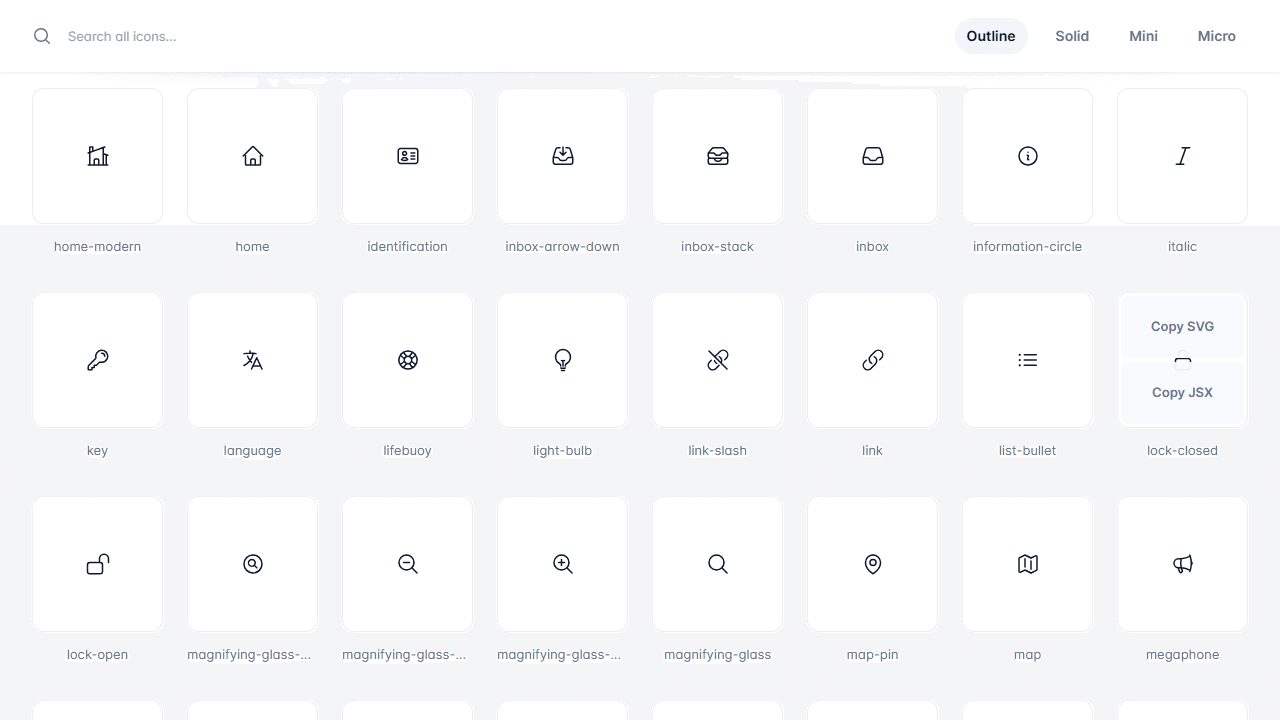Click the 'megaphone' name label
The height and width of the screenshot is (720, 1280).
1182,655
